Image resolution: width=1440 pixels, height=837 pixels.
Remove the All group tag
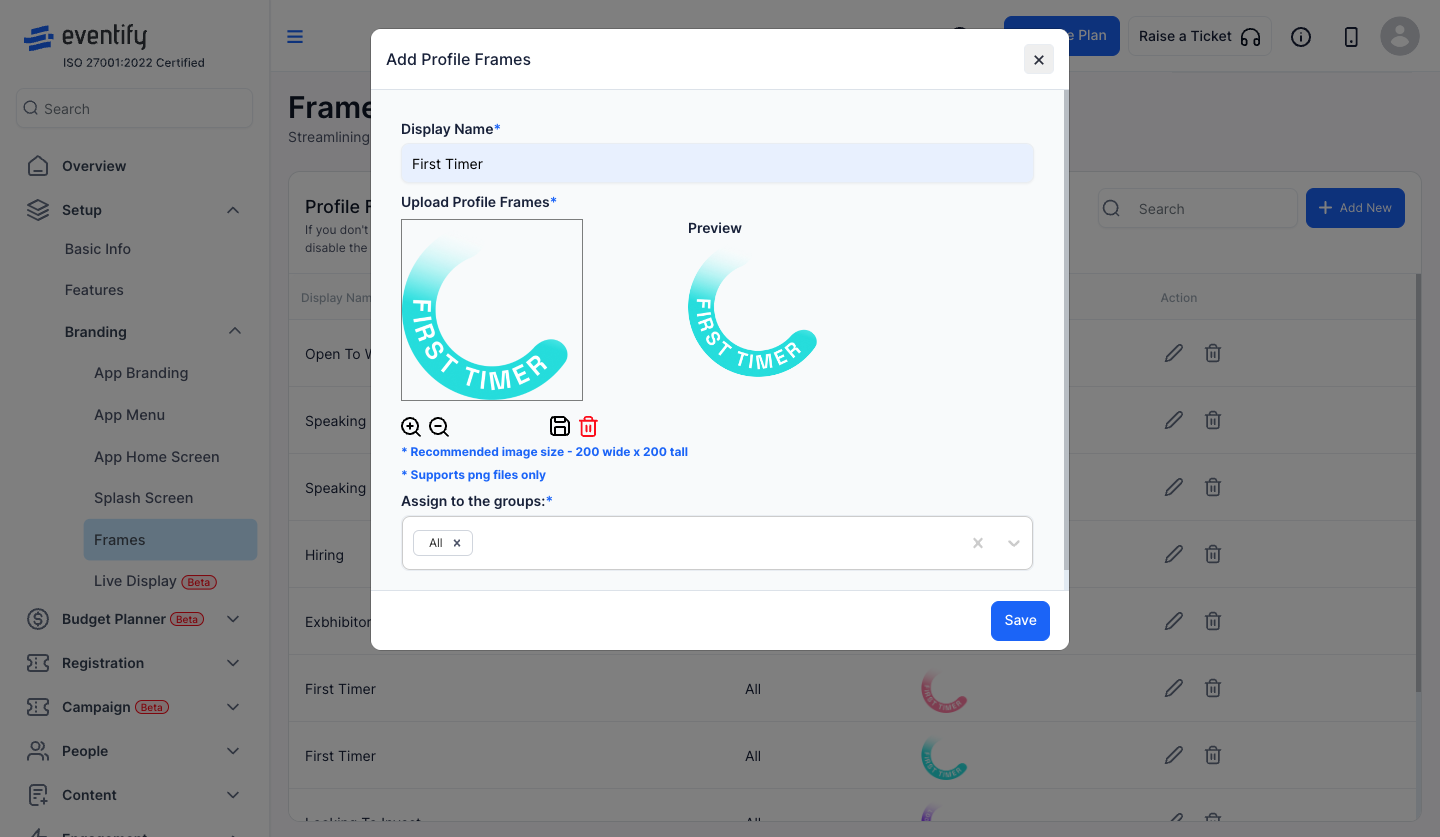tap(457, 543)
